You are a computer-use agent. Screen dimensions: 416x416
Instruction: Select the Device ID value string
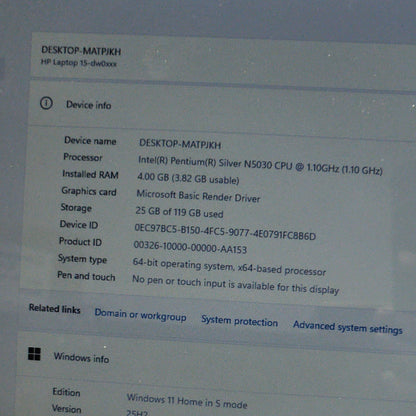pos(225,232)
